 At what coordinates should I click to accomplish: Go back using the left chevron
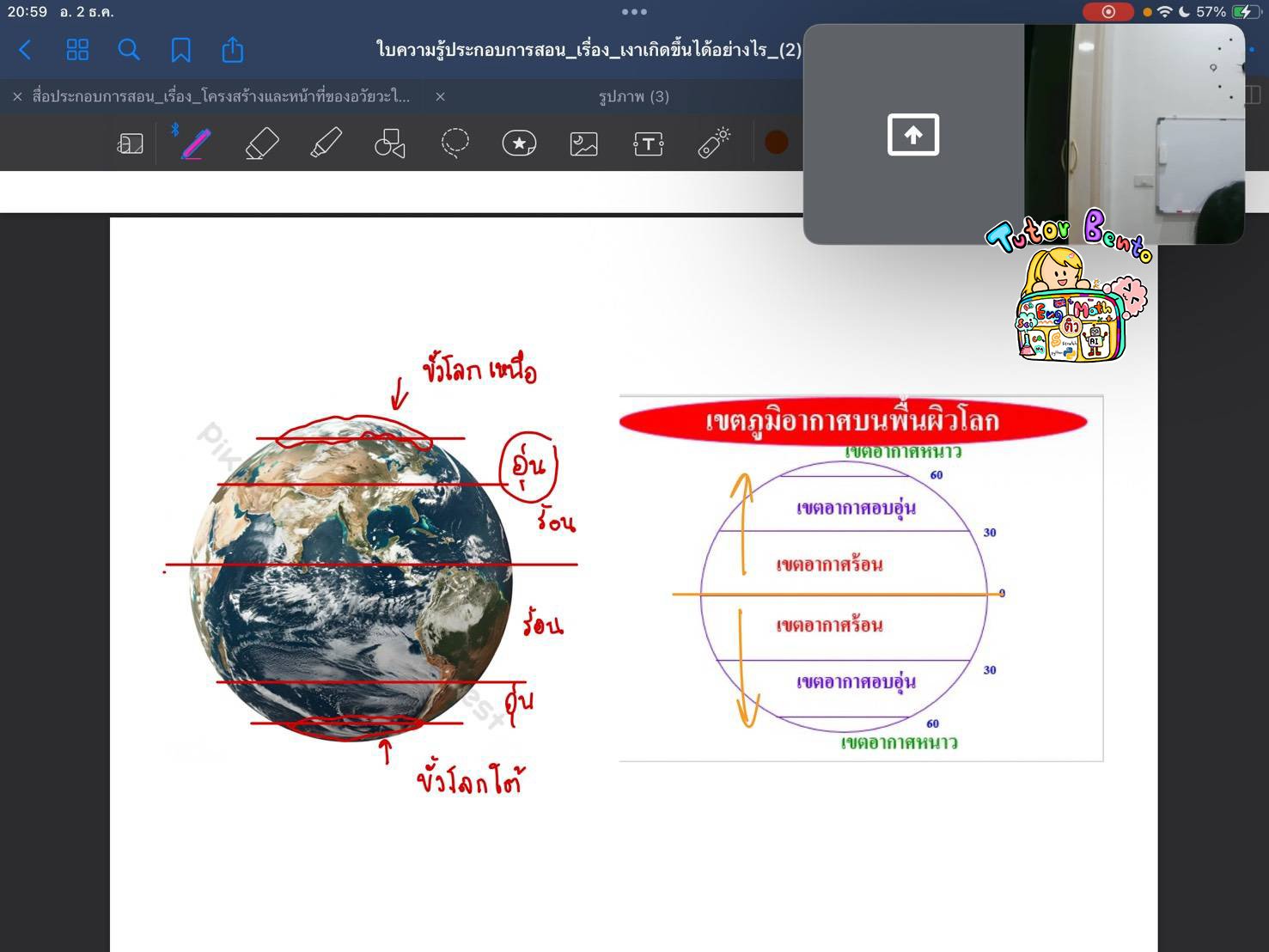tap(25, 50)
